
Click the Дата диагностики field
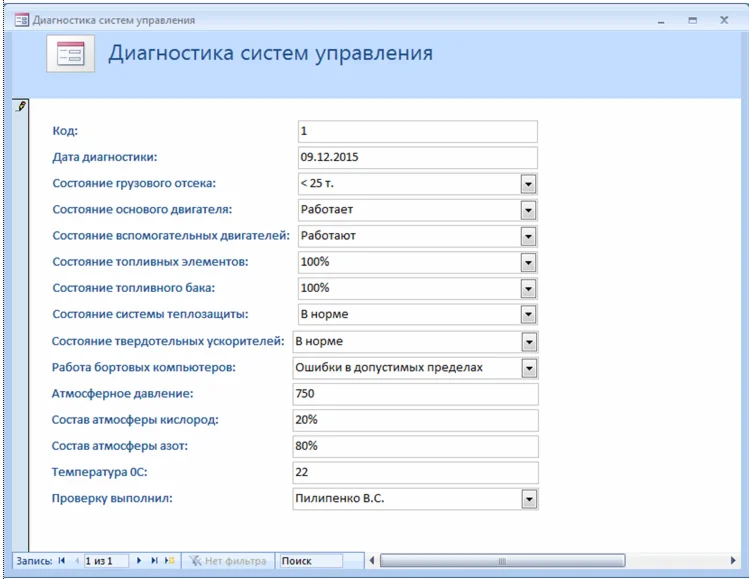coord(417,158)
